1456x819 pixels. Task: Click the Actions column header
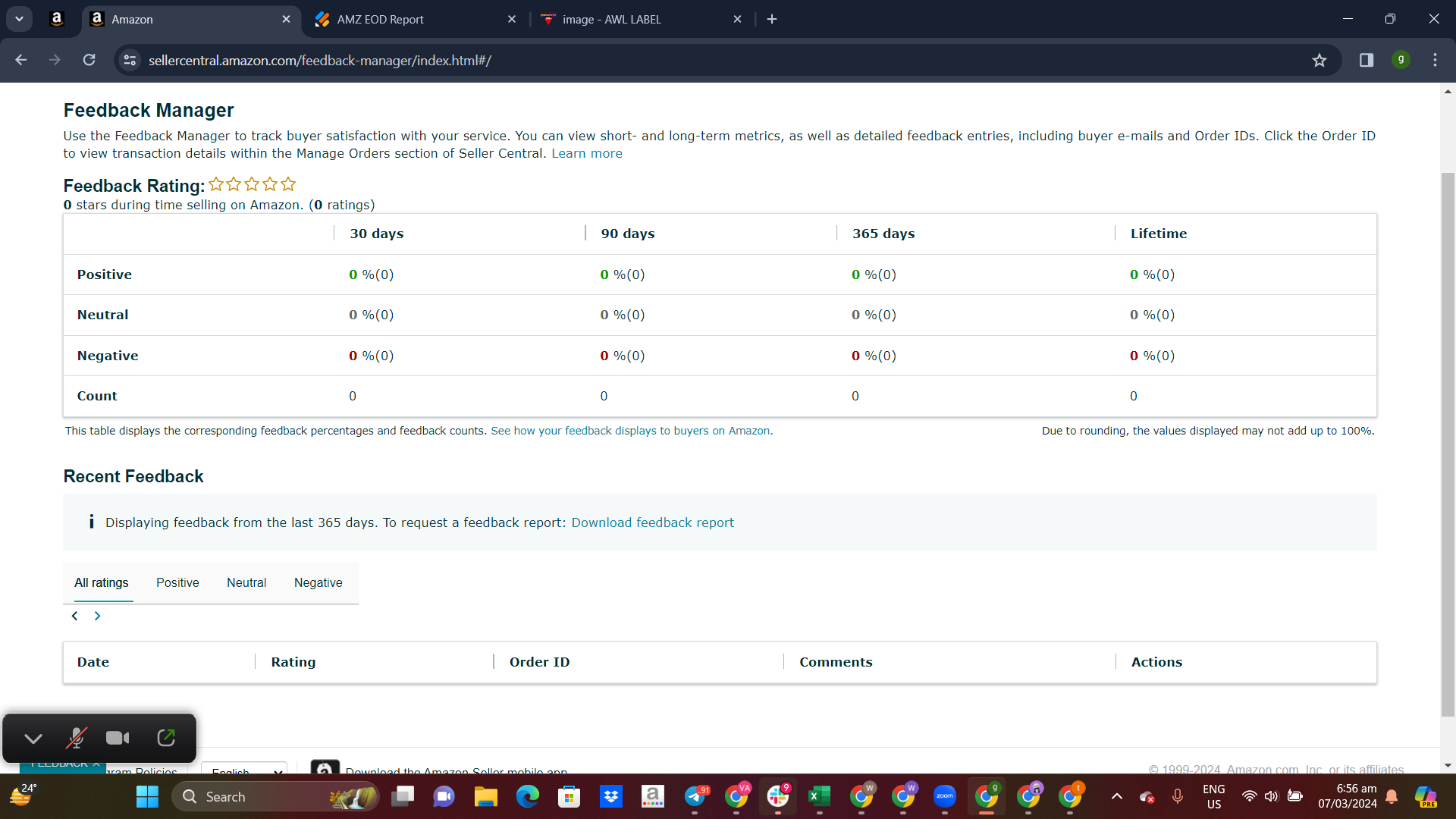(1156, 662)
